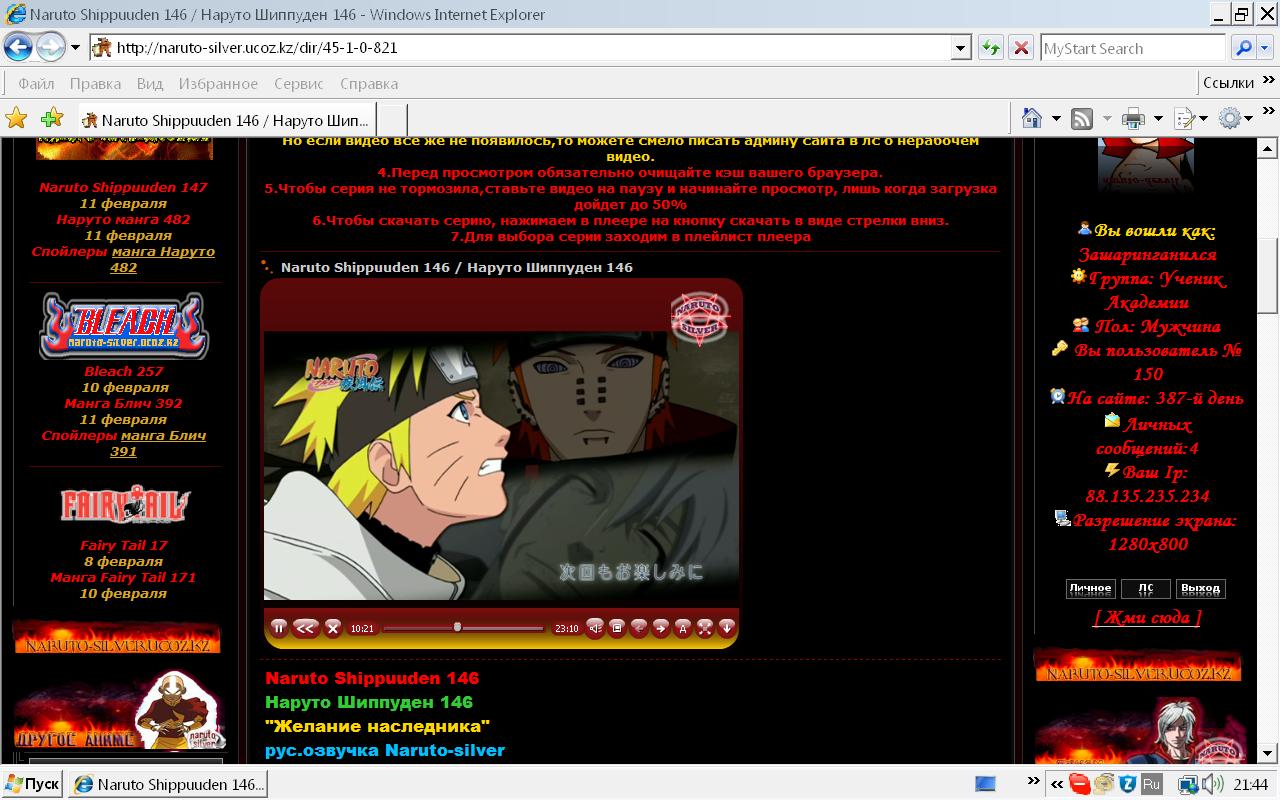Stop playback with the X player button
1280x800 pixels.
333,627
